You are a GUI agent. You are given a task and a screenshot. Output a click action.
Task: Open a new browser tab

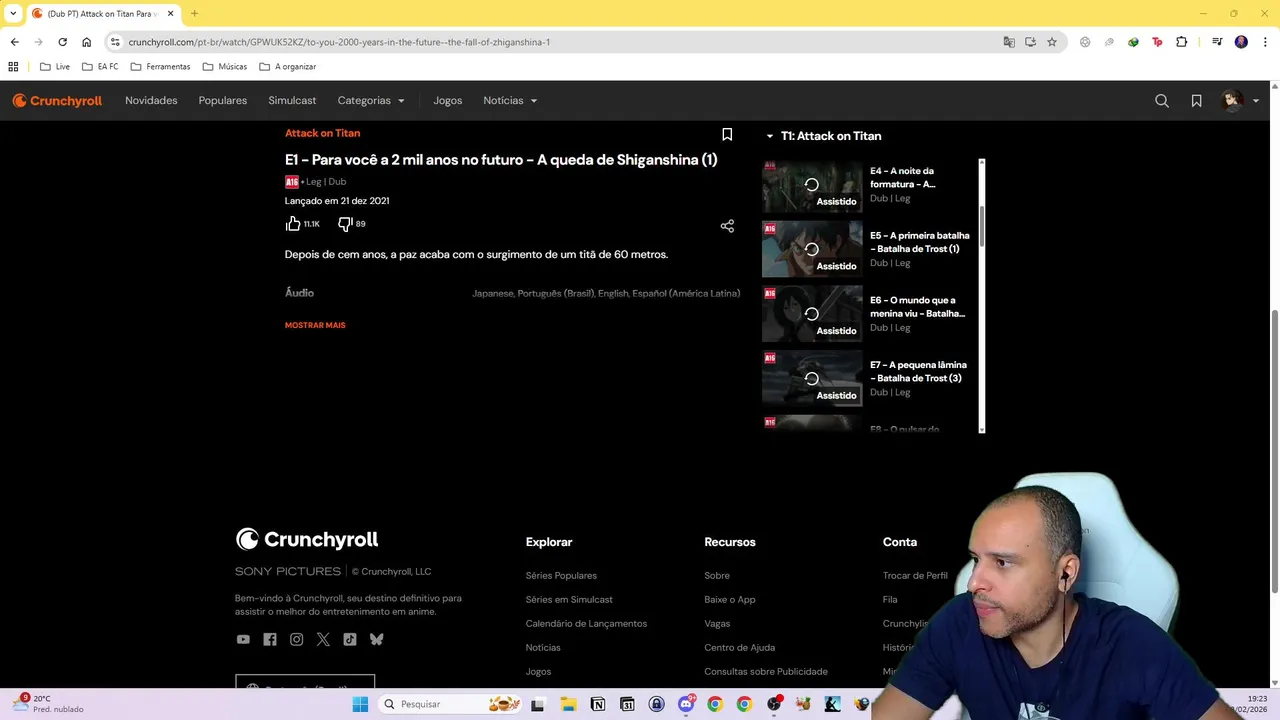[194, 14]
